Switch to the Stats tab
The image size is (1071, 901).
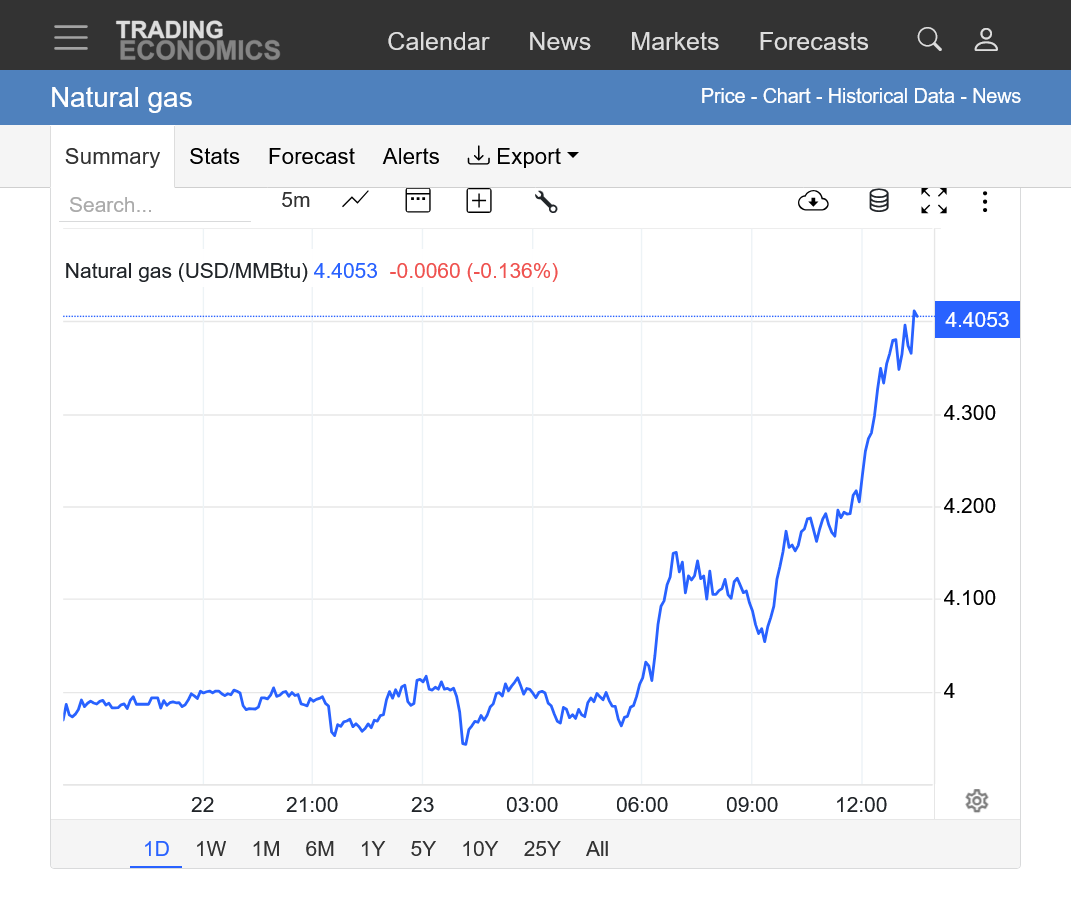pos(214,157)
